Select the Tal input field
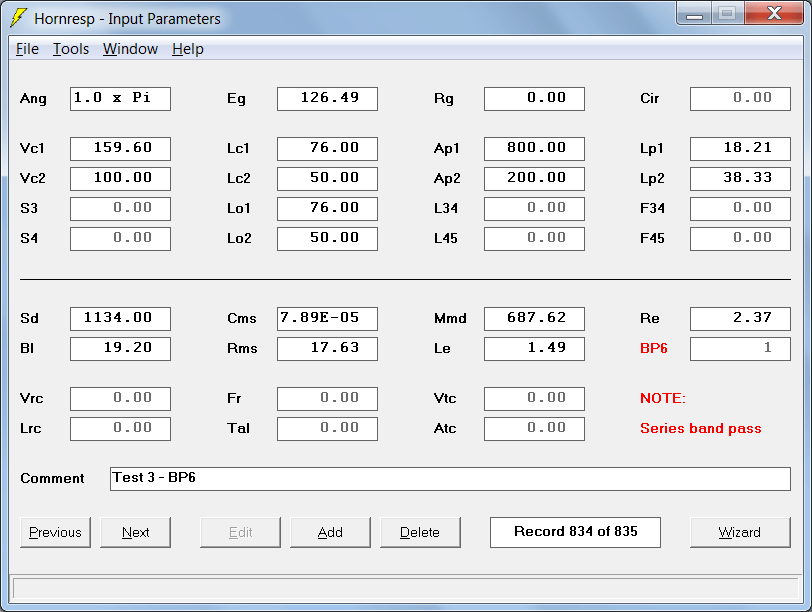Viewport: 812px width, 612px height. tap(327, 429)
